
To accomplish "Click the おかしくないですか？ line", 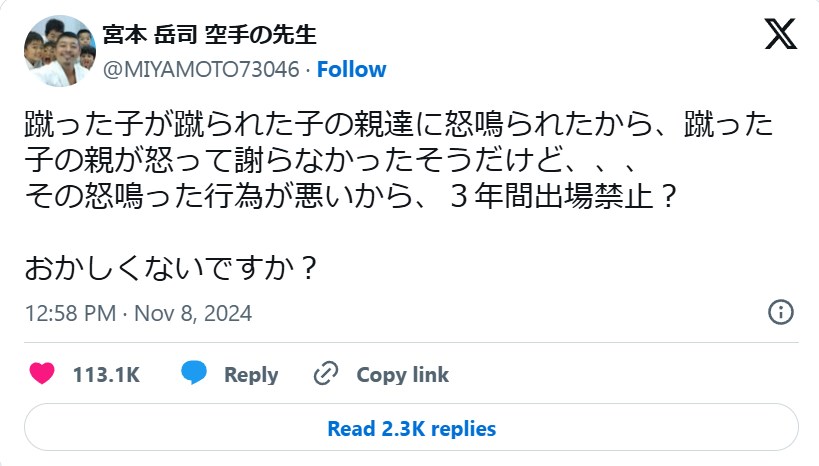I will (x=172, y=269).
